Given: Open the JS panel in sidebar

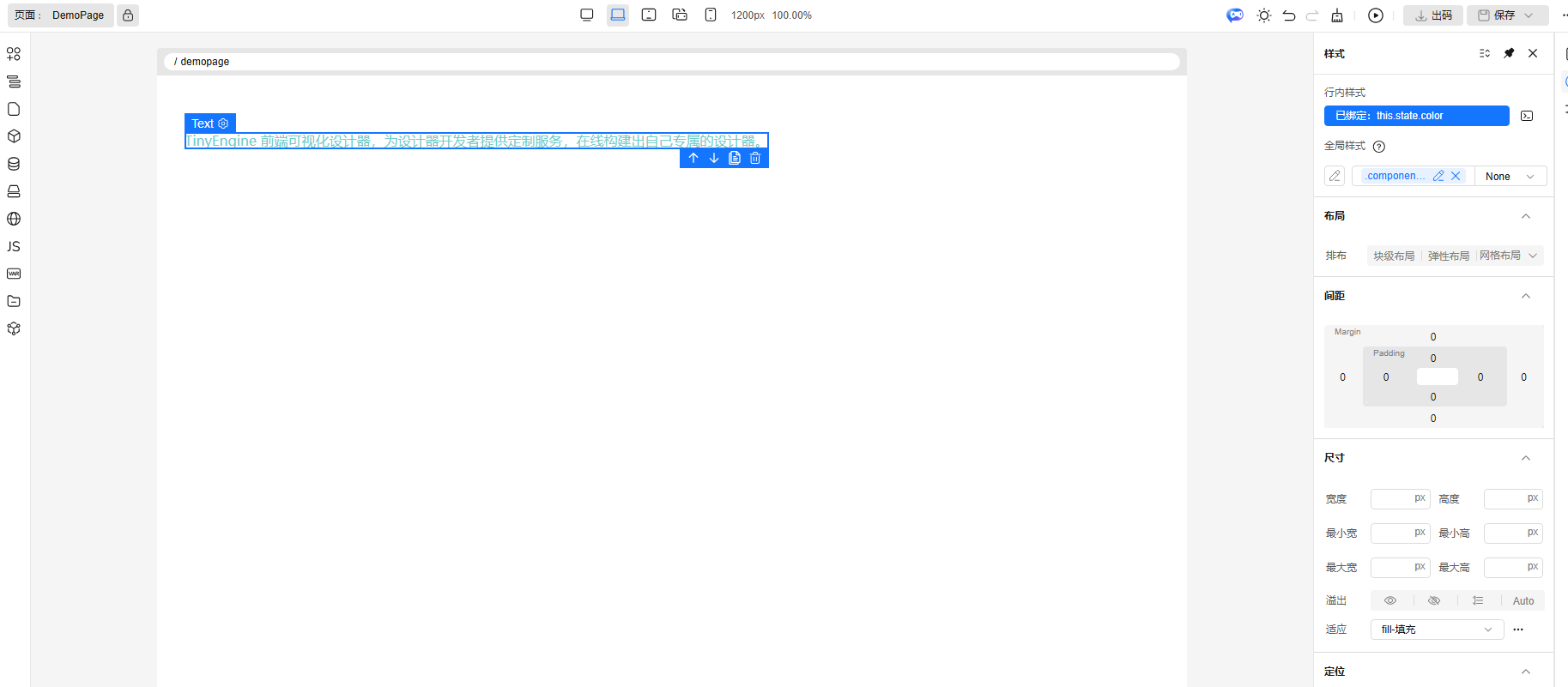Looking at the screenshot, I should (x=14, y=246).
